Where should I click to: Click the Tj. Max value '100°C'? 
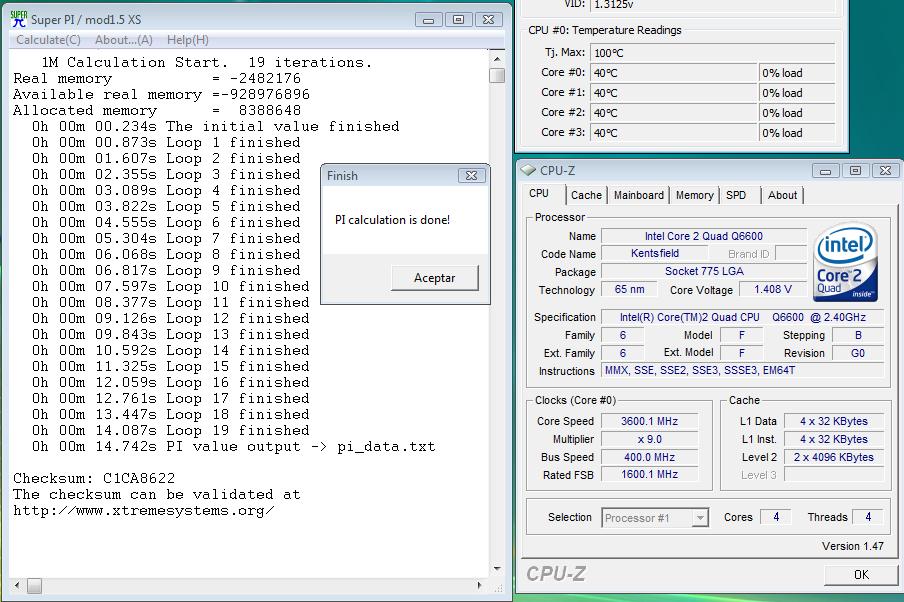pos(713,53)
